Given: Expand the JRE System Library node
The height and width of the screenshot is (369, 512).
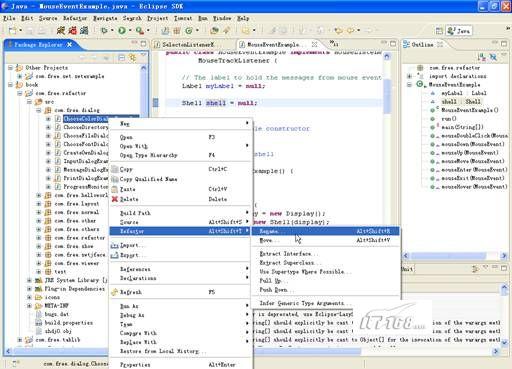Looking at the screenshot, I should [30, 280].
